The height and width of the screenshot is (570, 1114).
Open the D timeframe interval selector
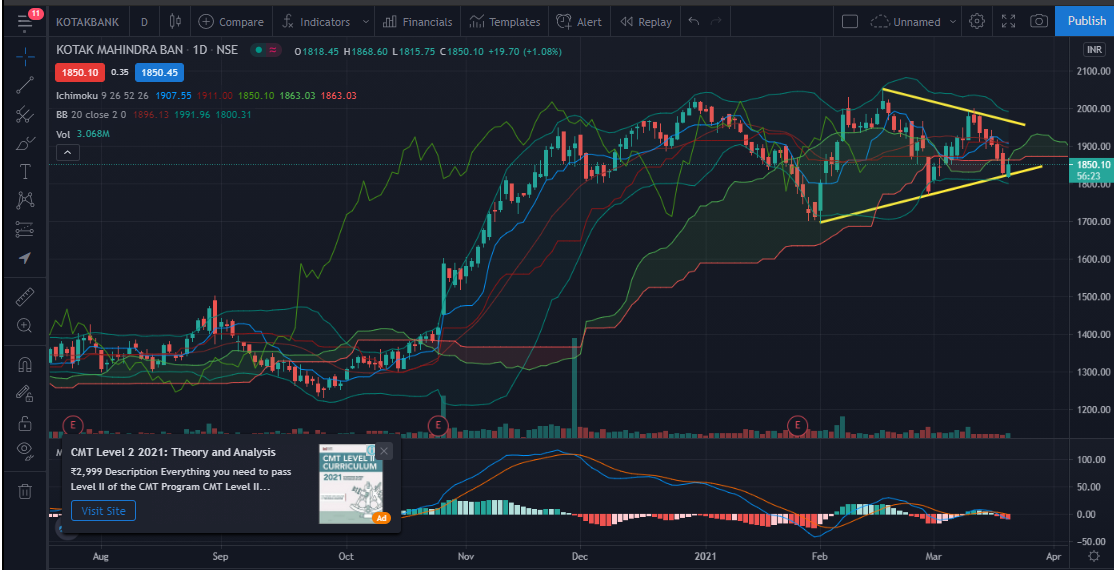(144, 21)
